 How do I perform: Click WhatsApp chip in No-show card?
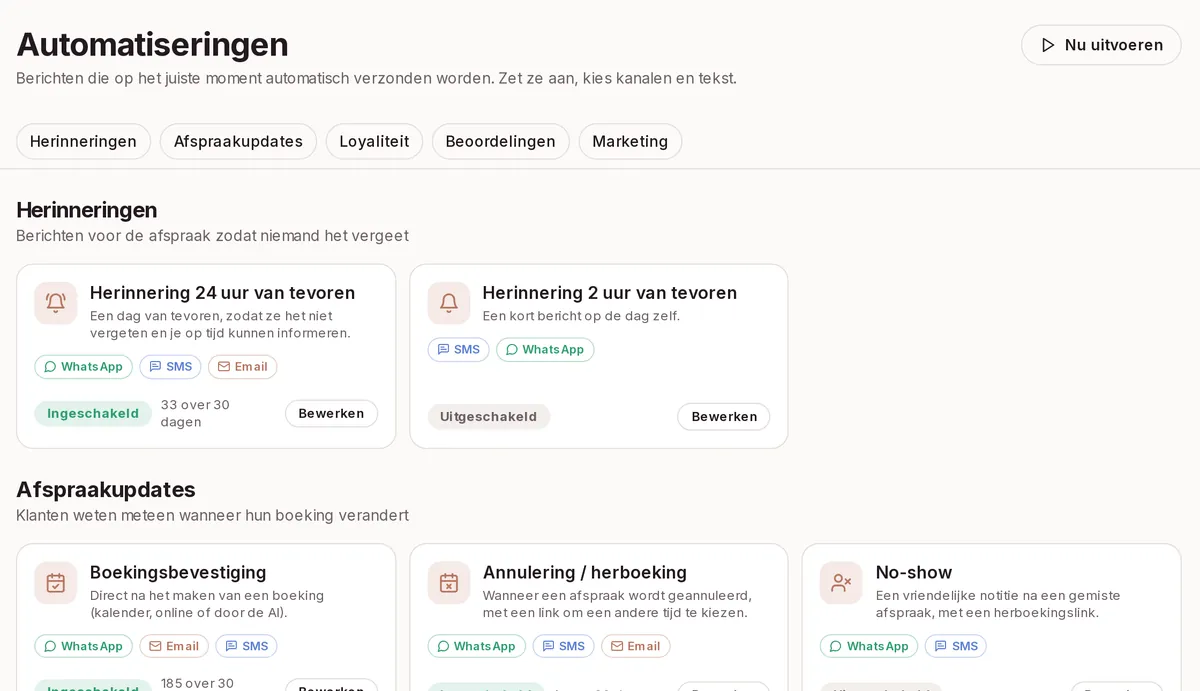tap(869, 646)
